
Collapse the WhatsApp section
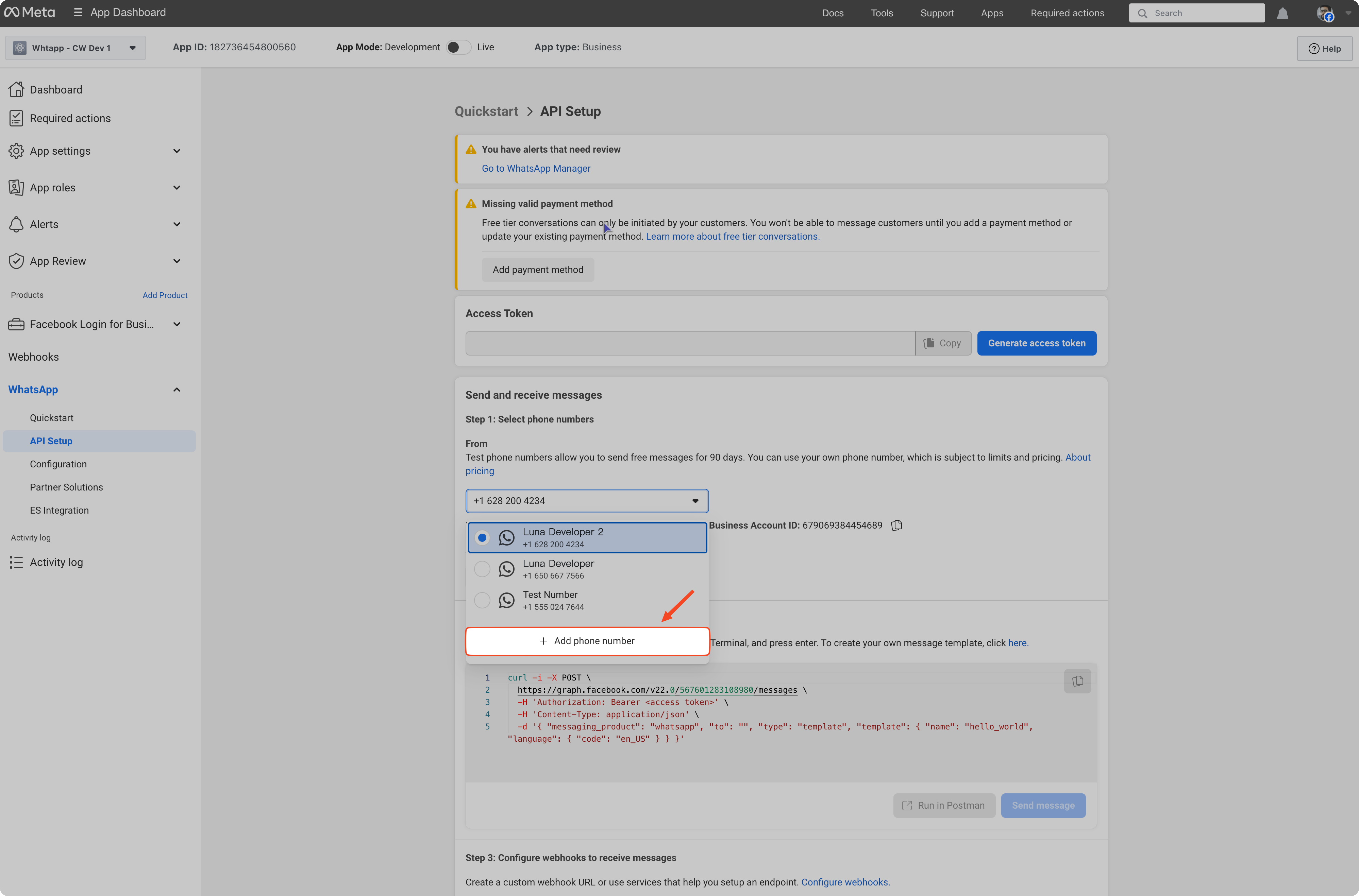(177, 390)
